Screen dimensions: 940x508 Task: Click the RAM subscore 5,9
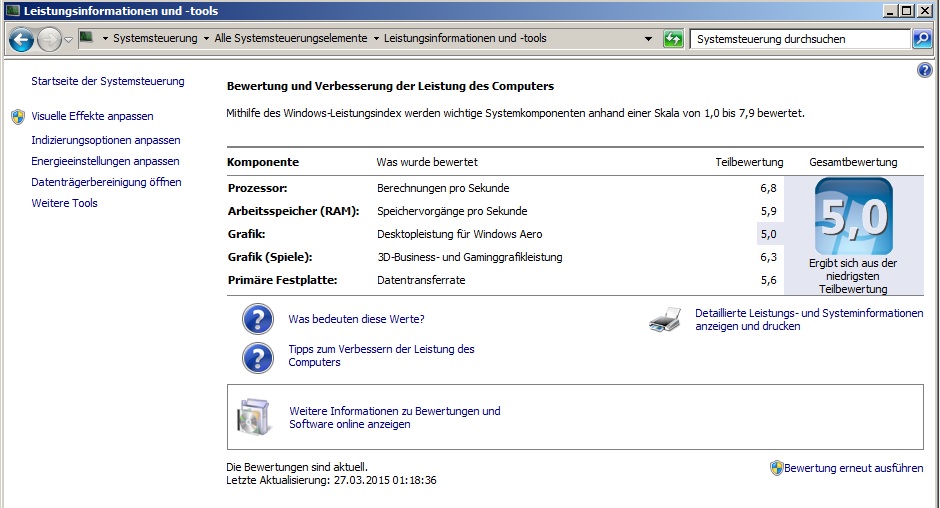tap(768, 211)
